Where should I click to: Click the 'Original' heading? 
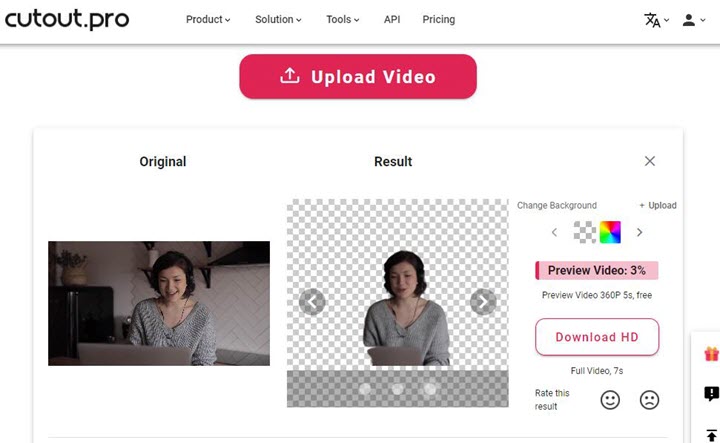163,162
